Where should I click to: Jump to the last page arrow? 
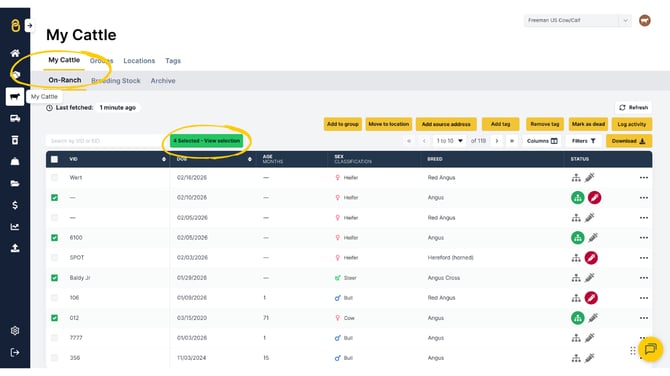pos(511,141)
